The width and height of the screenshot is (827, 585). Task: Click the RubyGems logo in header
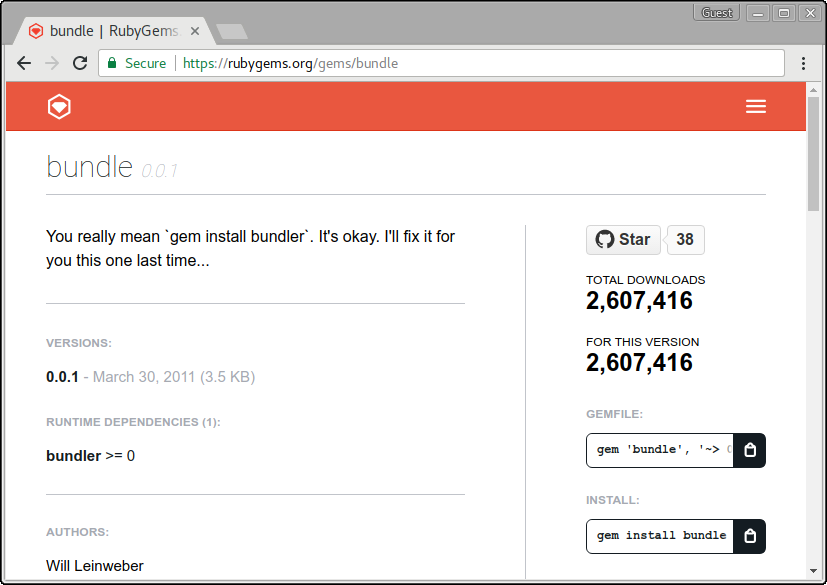click(x=60, y=106)
